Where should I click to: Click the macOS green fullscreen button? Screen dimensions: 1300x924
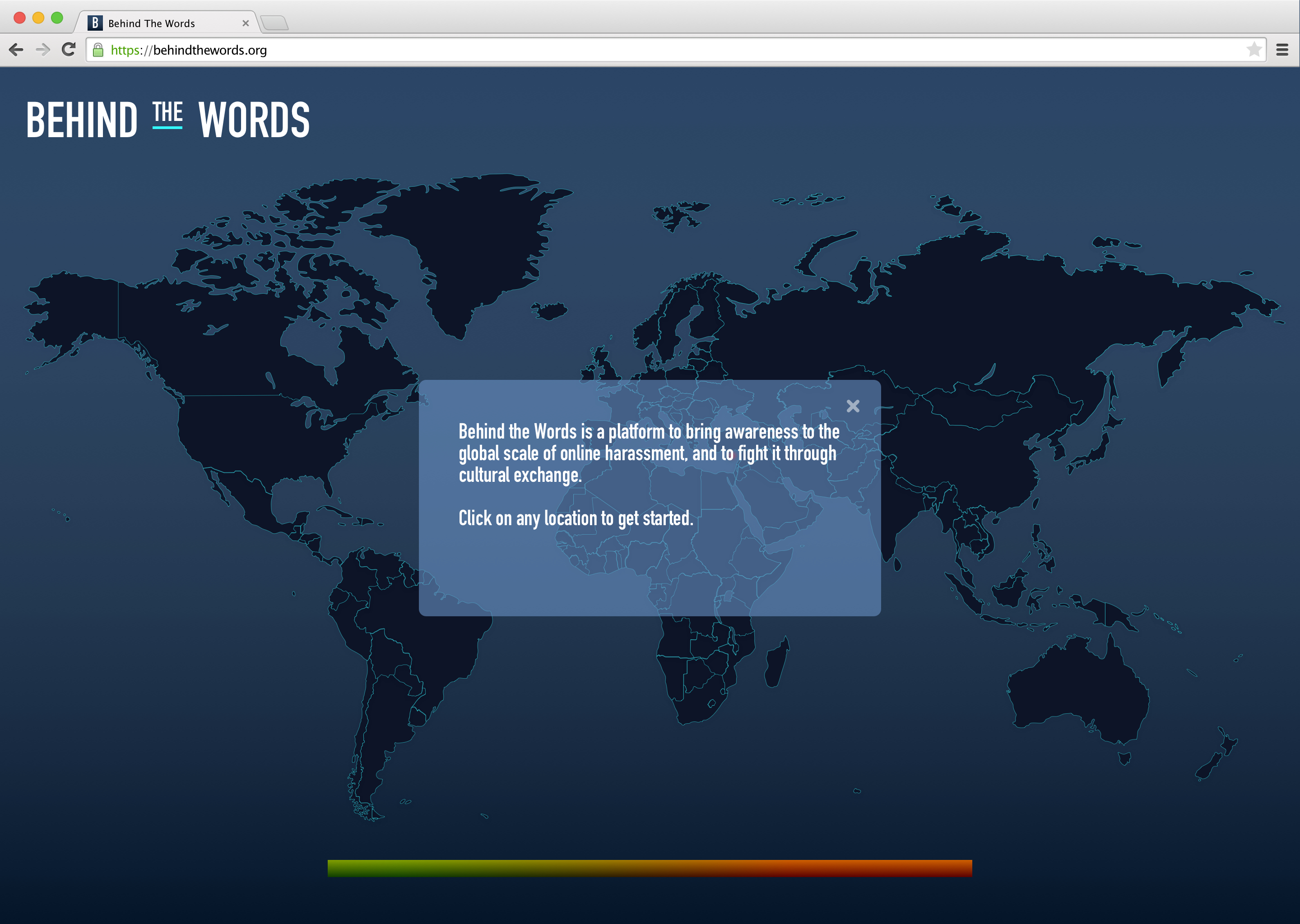[x=57, y=18]
